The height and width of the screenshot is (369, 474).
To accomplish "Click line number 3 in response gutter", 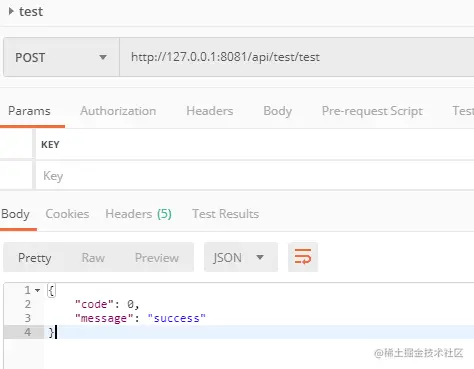I will 28,318.
